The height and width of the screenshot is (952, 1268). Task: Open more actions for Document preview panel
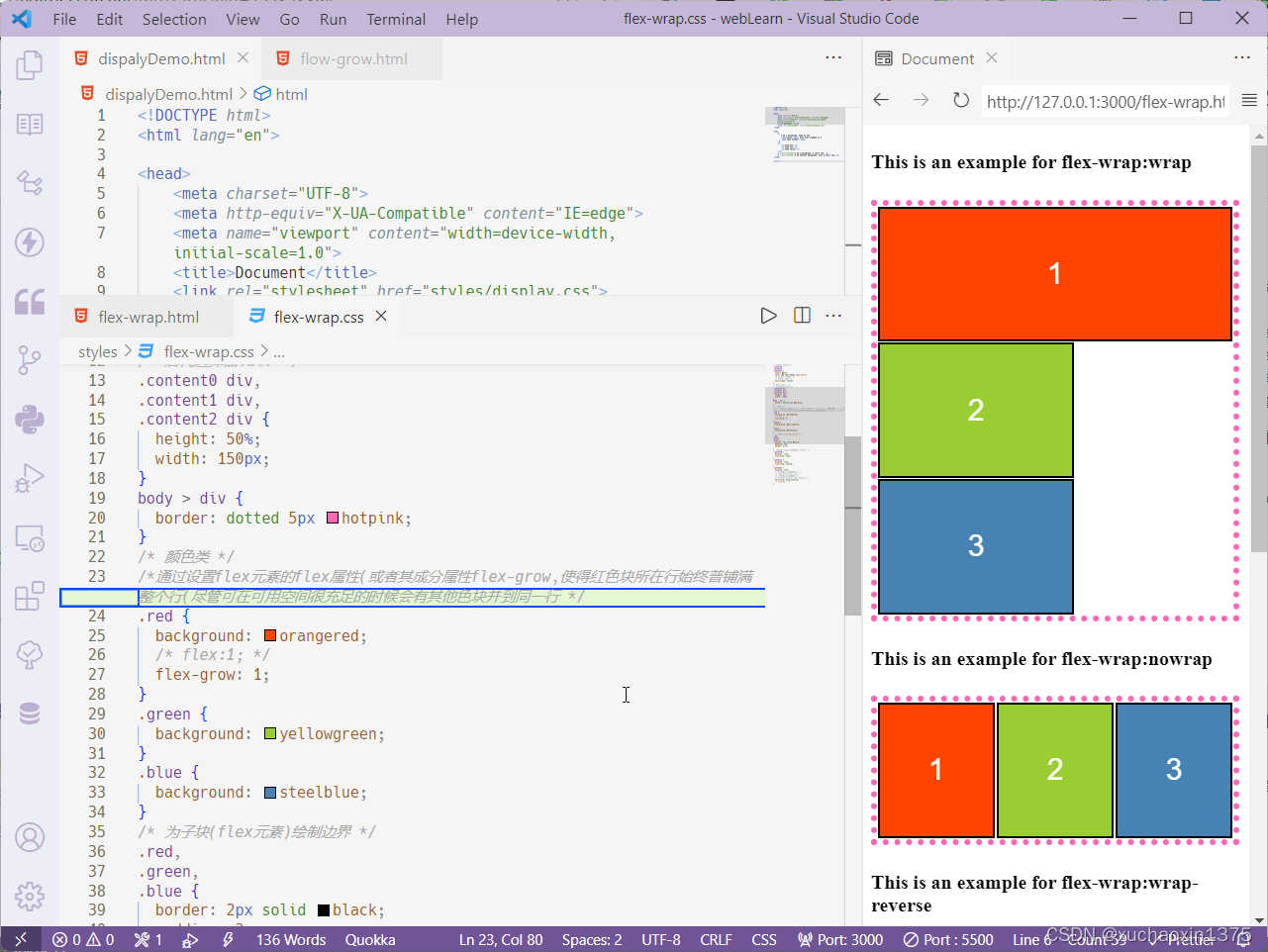(x=1242, y=57)
